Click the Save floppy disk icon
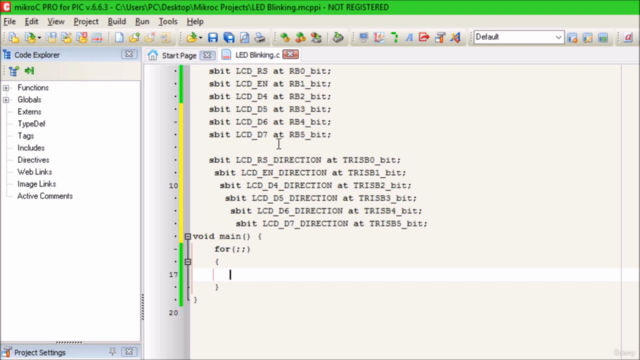 coord(213,38)
